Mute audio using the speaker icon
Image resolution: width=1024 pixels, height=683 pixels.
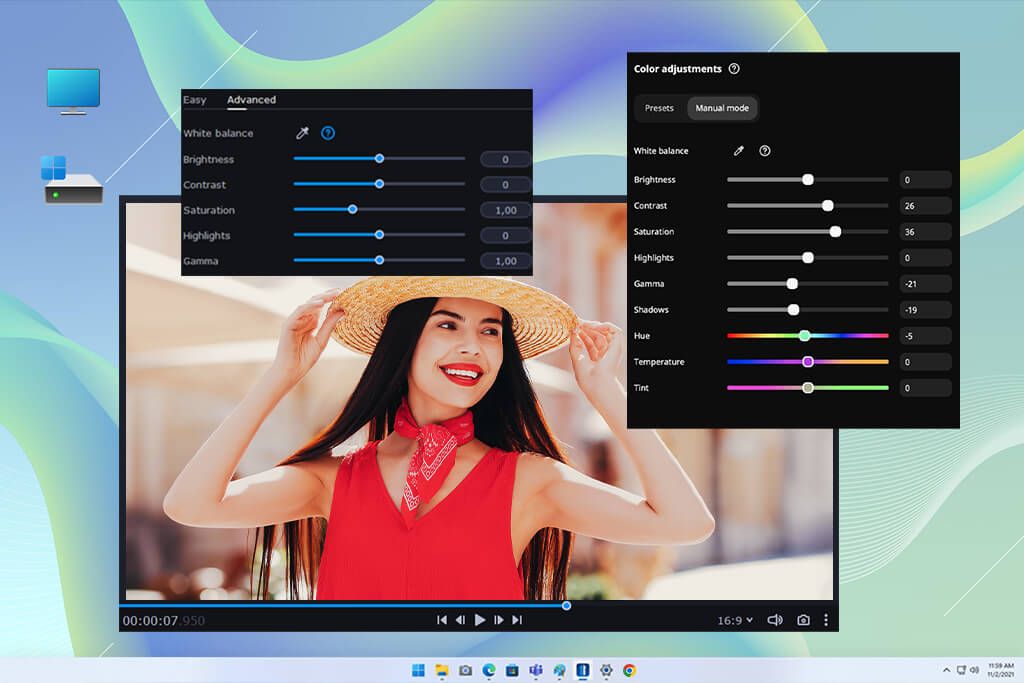tap(774, 619)
